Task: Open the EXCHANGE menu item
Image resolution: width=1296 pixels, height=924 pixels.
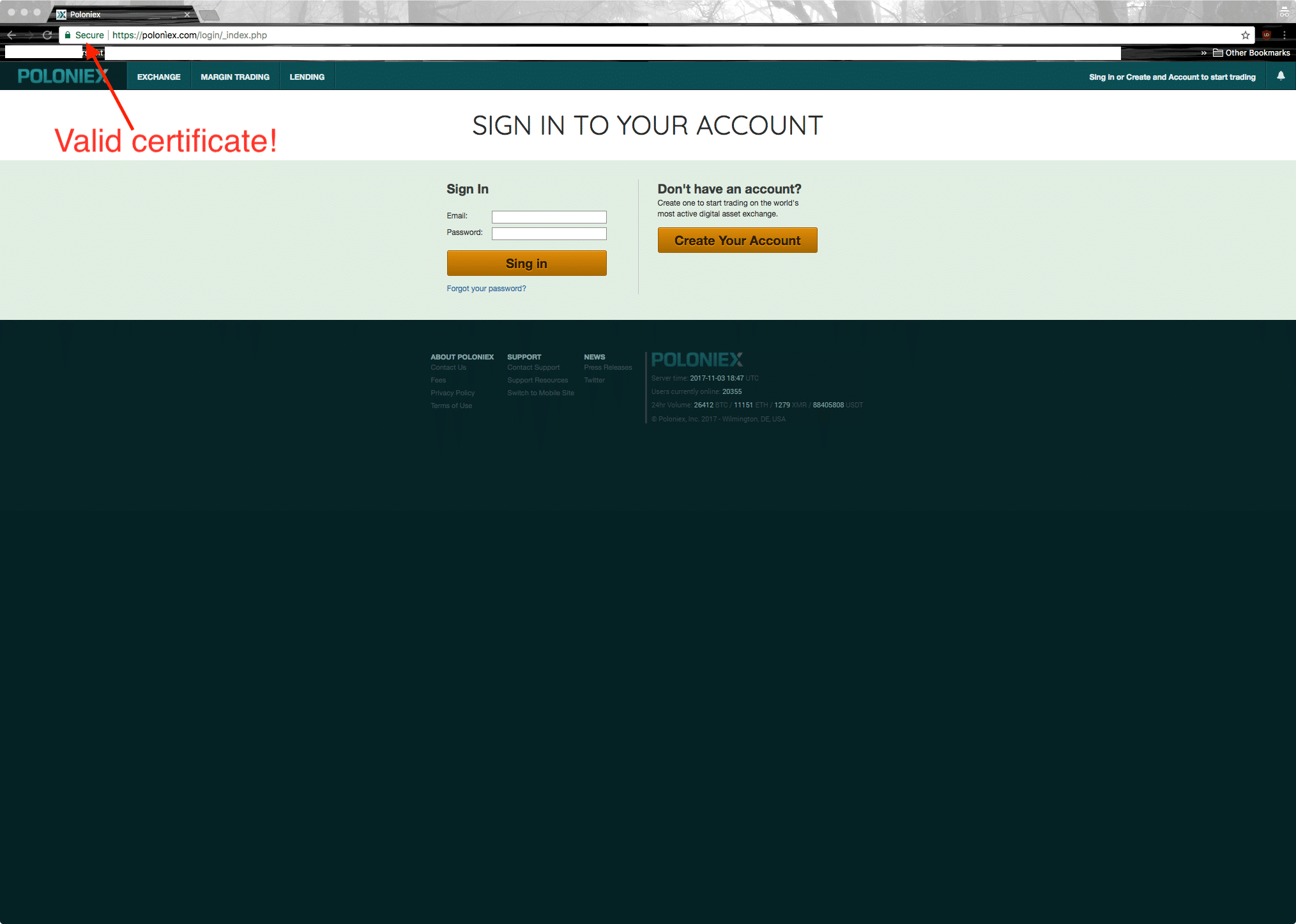Action: [x=158, y=77]
